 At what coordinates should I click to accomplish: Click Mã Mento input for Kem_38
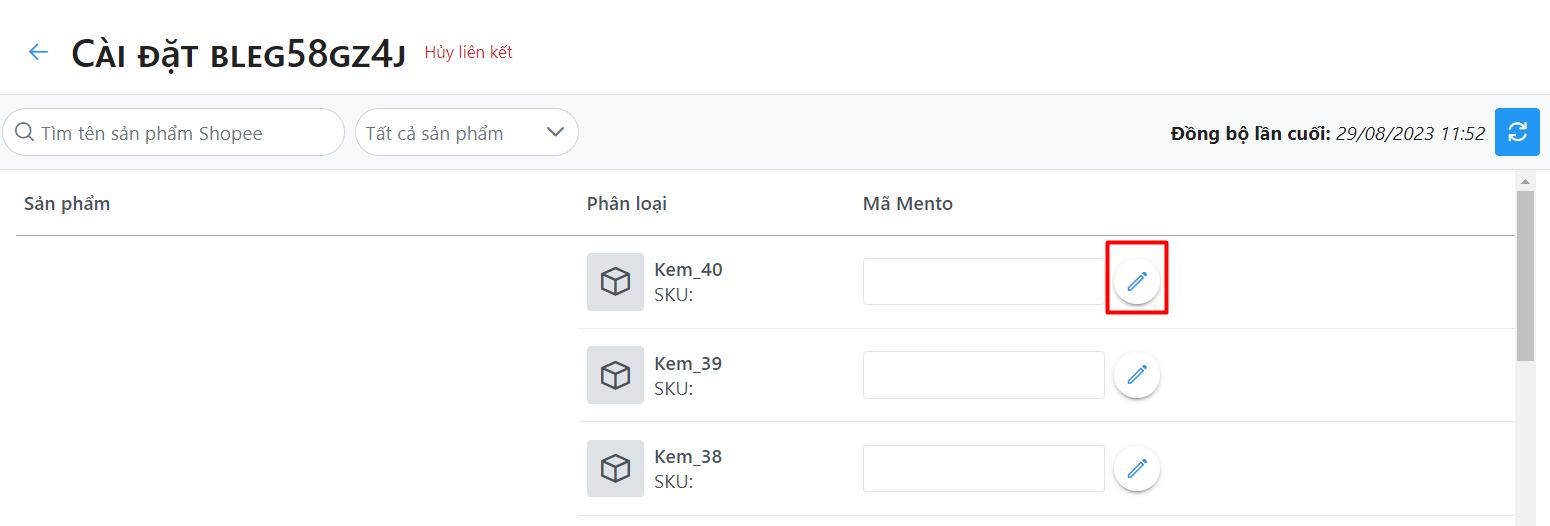tap(983, 468)
